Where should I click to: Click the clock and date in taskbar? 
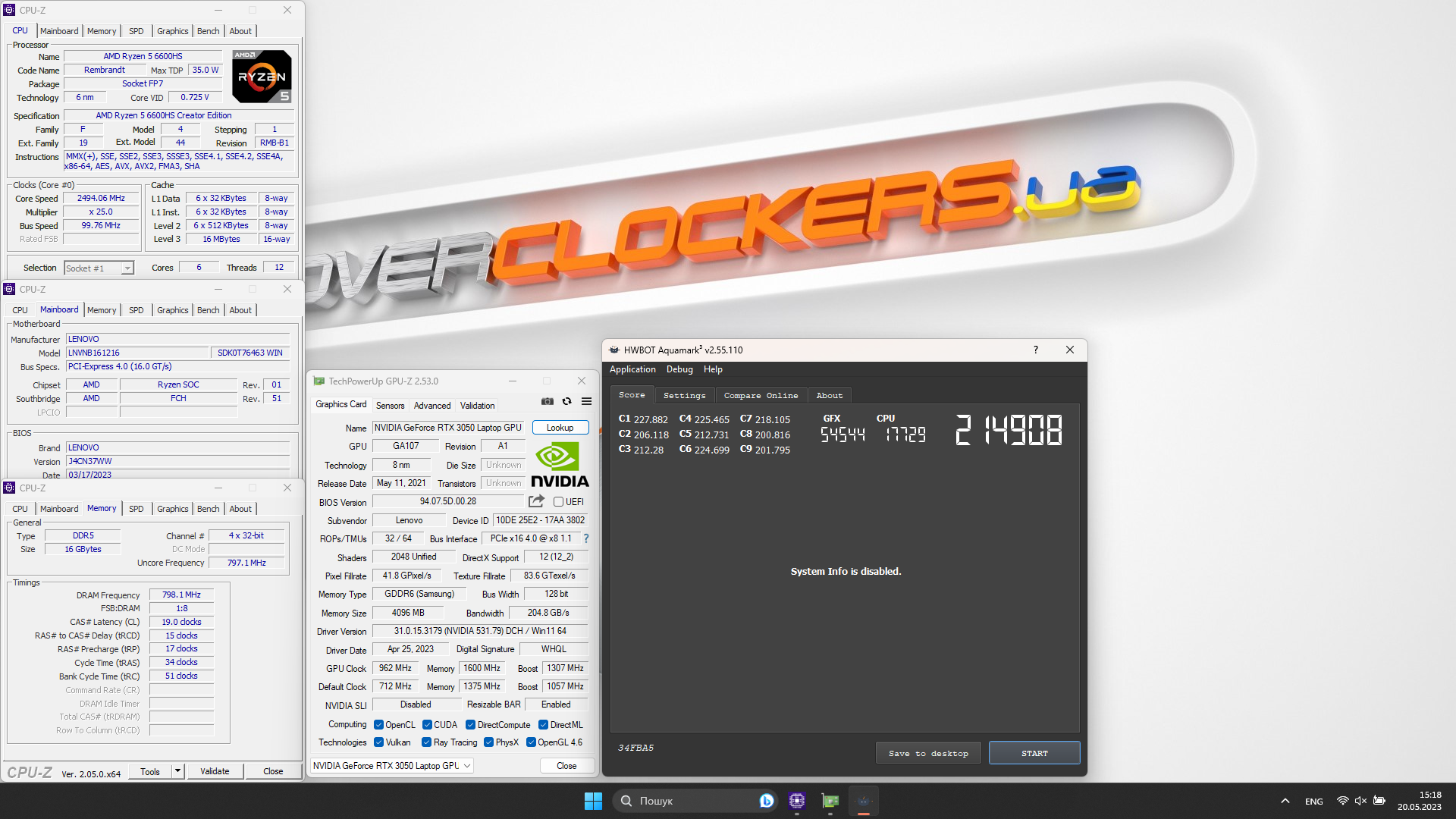pyautogui.click(x=1420, y=801)
